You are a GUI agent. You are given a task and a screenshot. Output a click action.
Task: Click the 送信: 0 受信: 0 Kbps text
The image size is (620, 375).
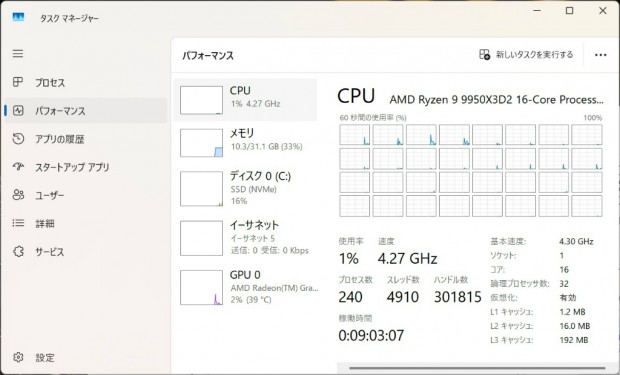269,250
